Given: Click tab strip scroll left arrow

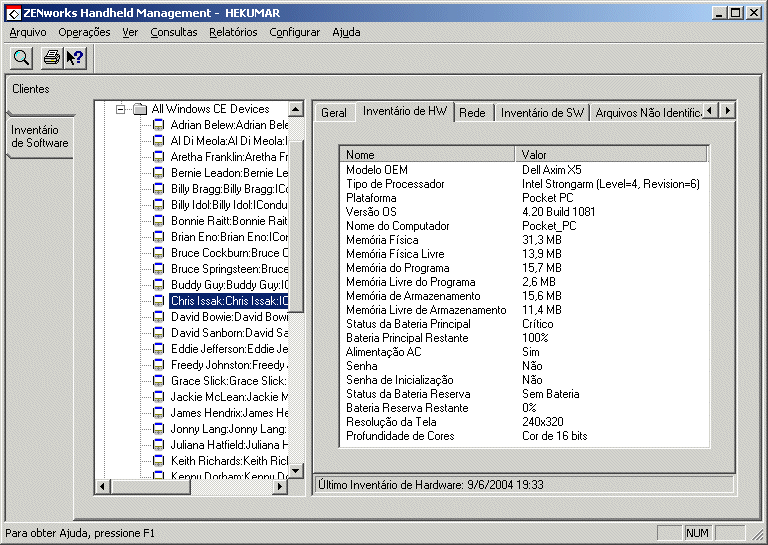Looking at the screenshot, I should click(x=711, y=111).
